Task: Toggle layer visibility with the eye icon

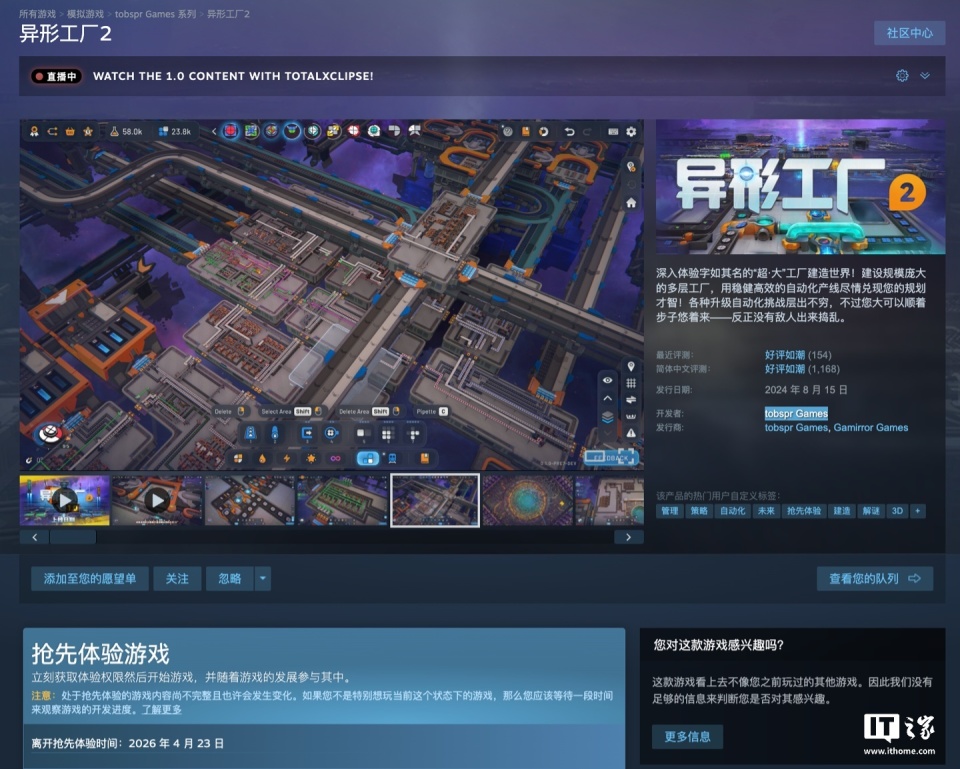Action: coord(607,380)
